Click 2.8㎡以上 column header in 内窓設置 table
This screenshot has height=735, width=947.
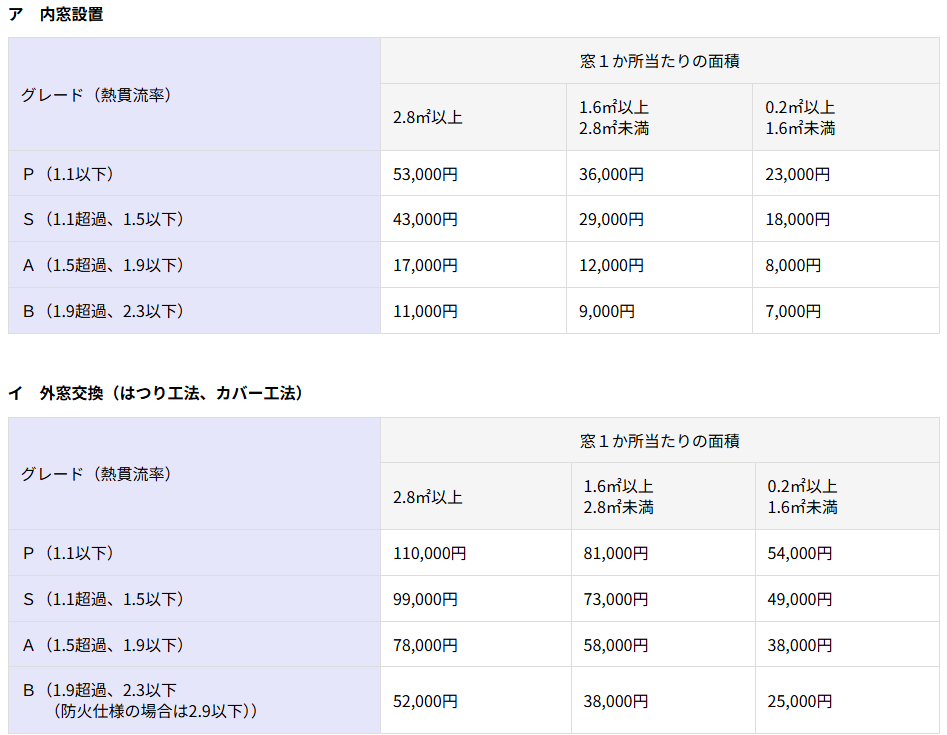pos(427,117)
